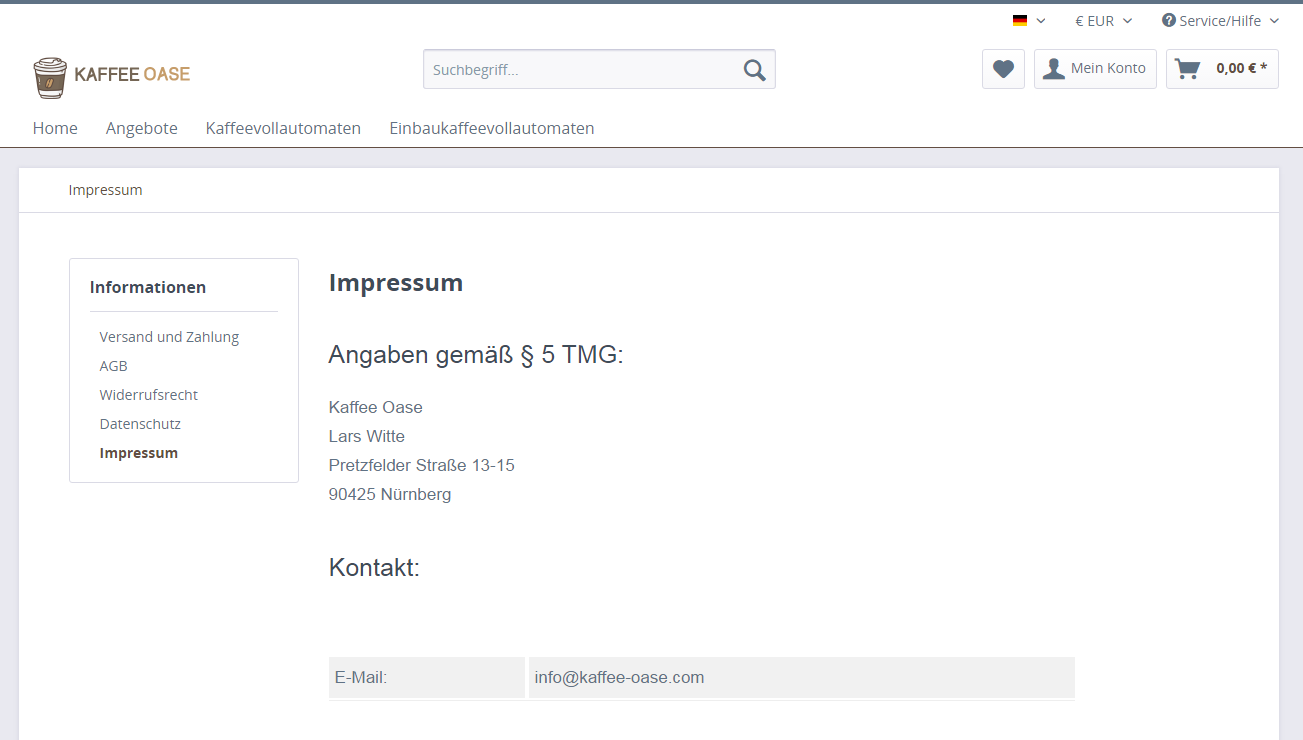Open the € EUR currency dropdown
The height and width of the screenshot is (740, 1303).
click(1103, 21)
